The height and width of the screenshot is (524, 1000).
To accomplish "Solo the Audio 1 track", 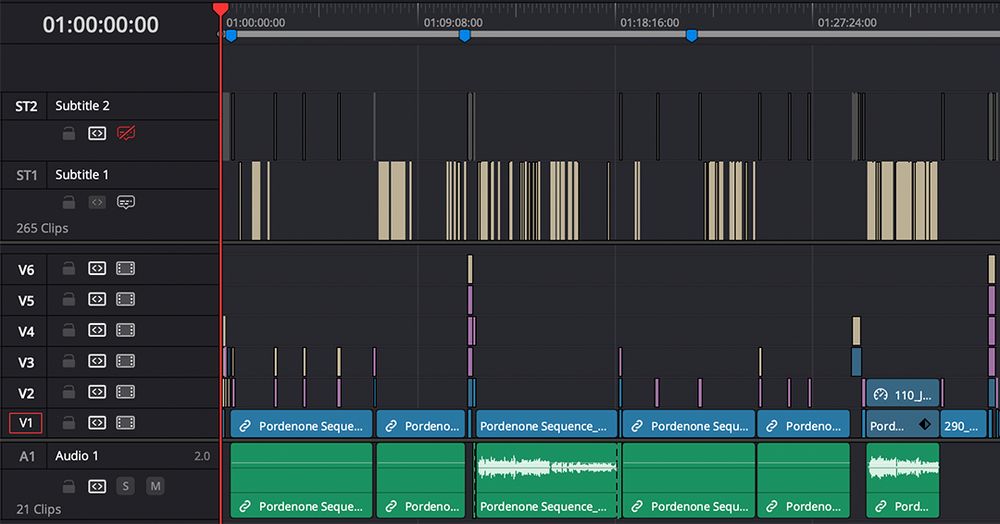I will (x=126, y=486).
